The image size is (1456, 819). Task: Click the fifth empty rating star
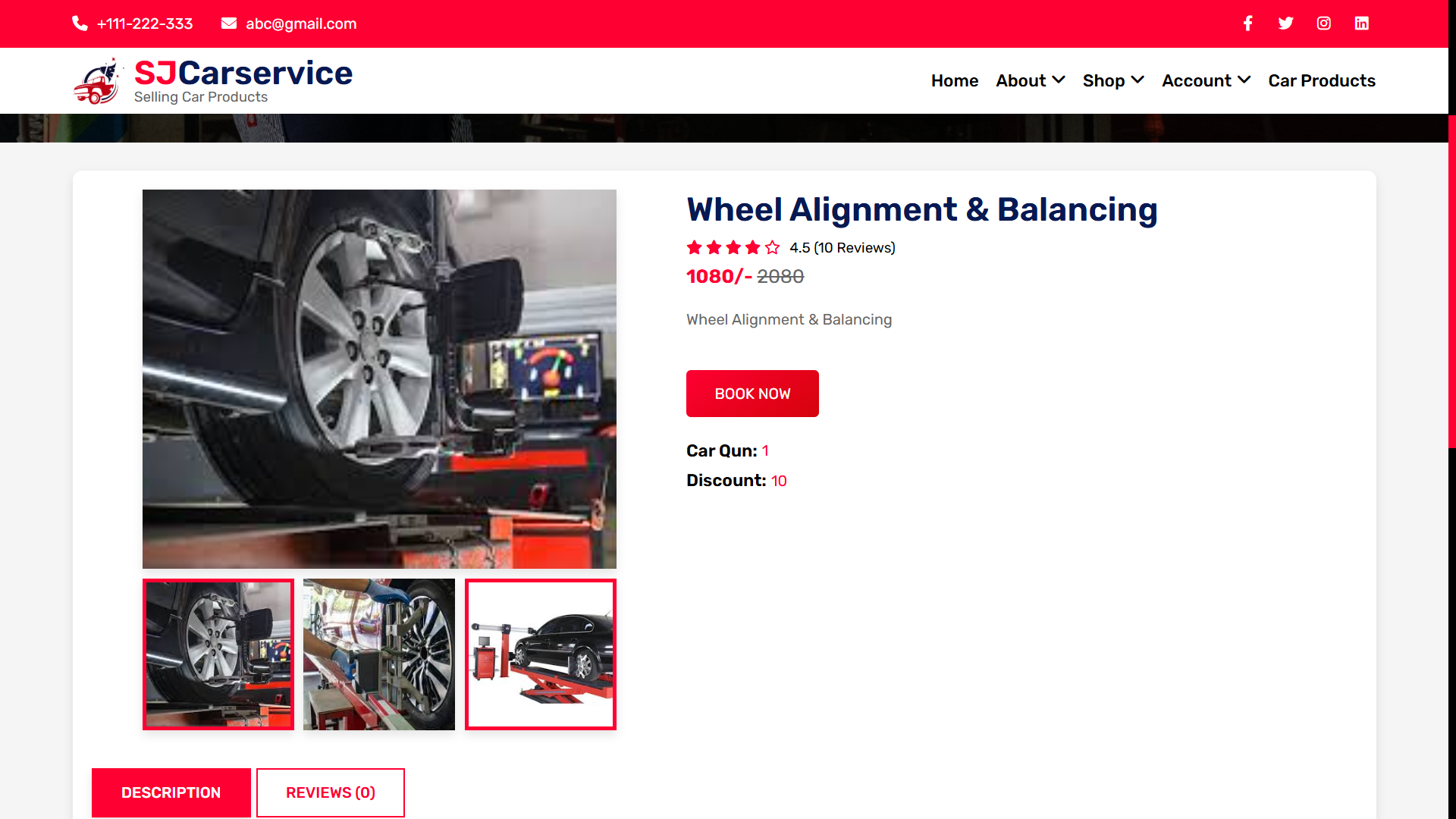tap(772, 247)
